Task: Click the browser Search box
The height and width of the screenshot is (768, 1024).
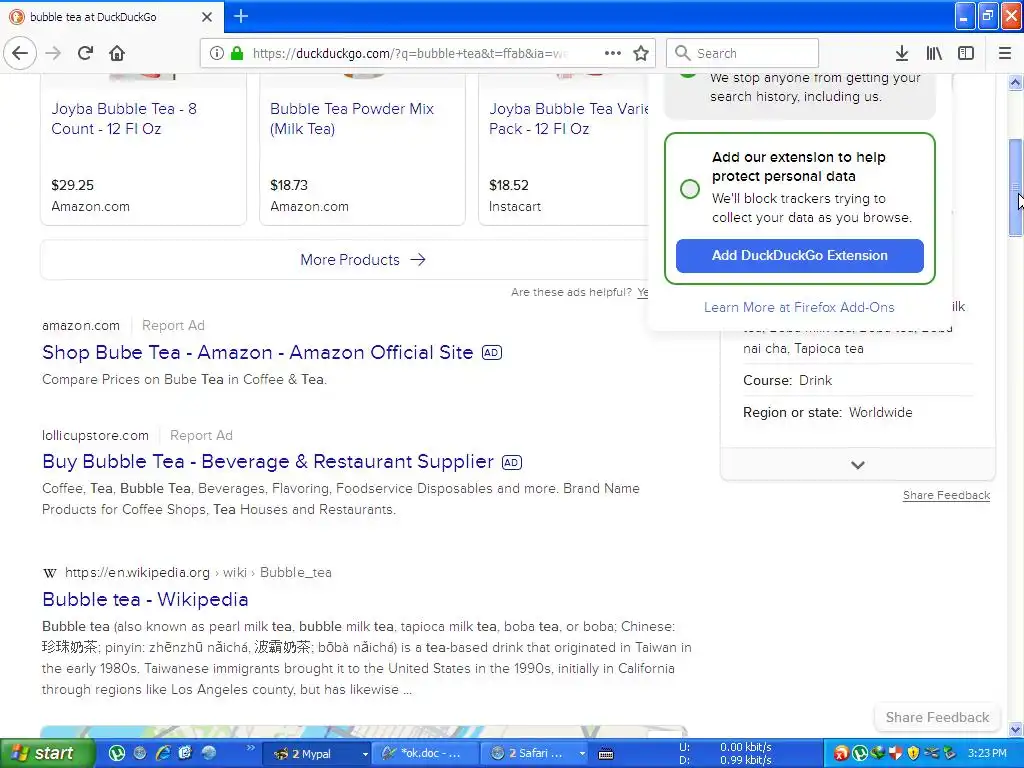Action: (x=742, y=53)
